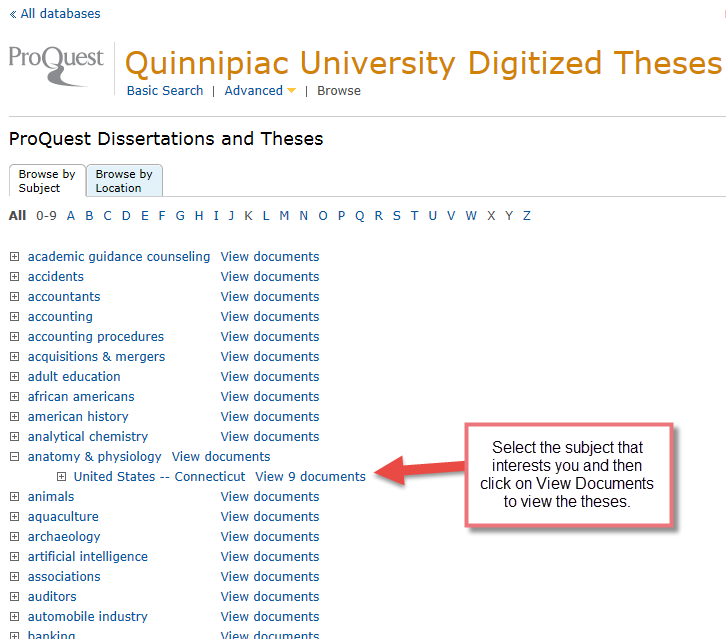Image resolution: width=726 pixels, height=639 pixels.
Task: Filter subjects by 0-9
Action: 46,216
